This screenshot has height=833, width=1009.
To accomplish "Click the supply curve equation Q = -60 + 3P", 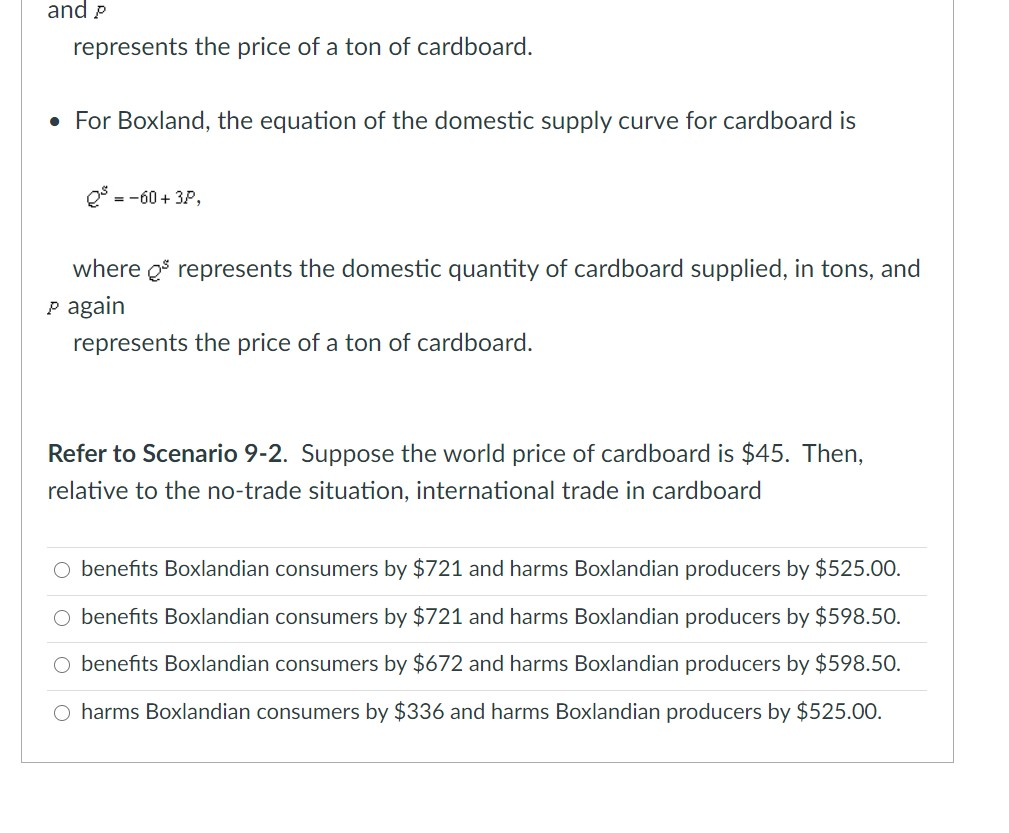I will (x=144, y=195).
